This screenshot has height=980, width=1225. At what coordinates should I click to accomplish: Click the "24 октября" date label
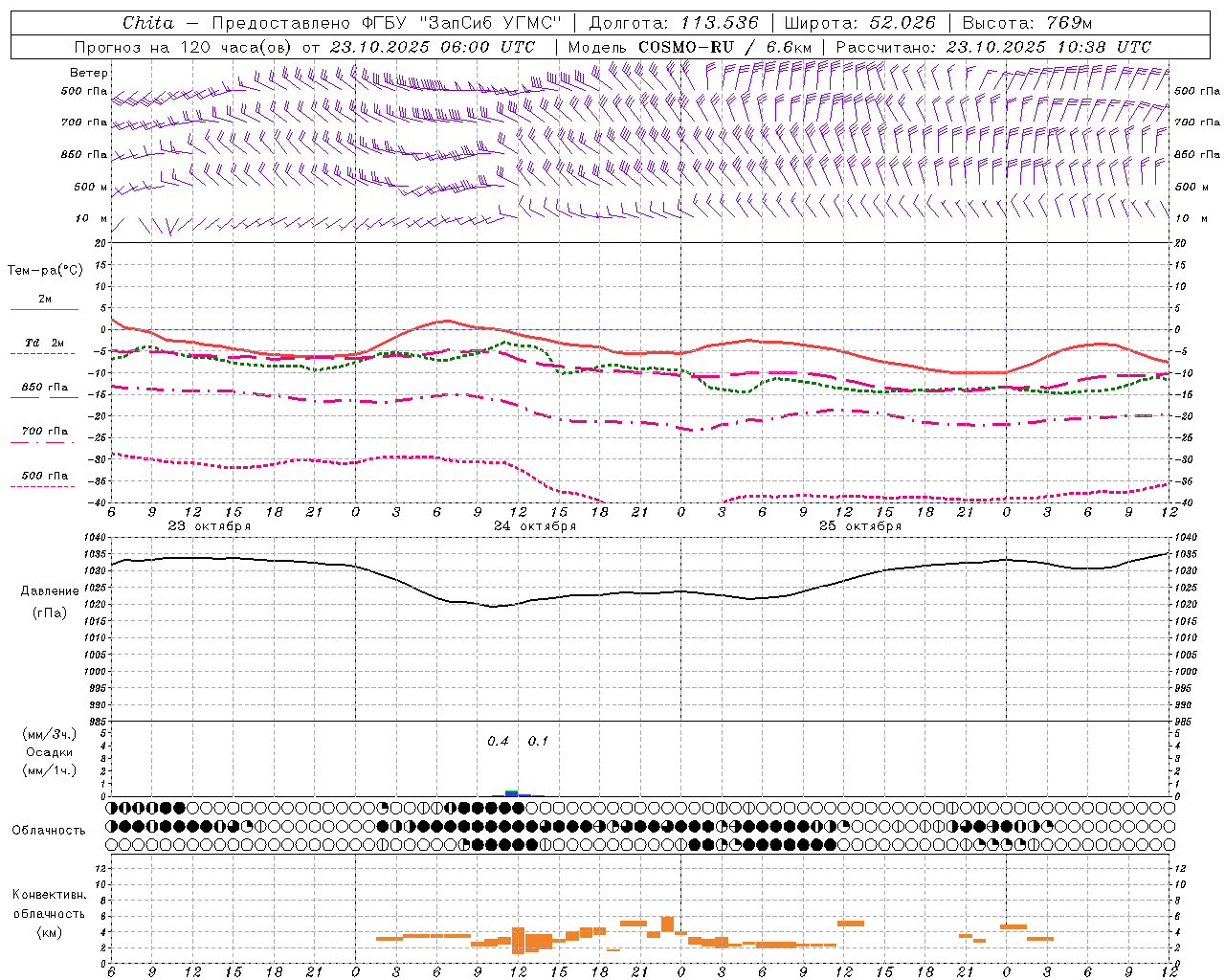click(535, 525)
